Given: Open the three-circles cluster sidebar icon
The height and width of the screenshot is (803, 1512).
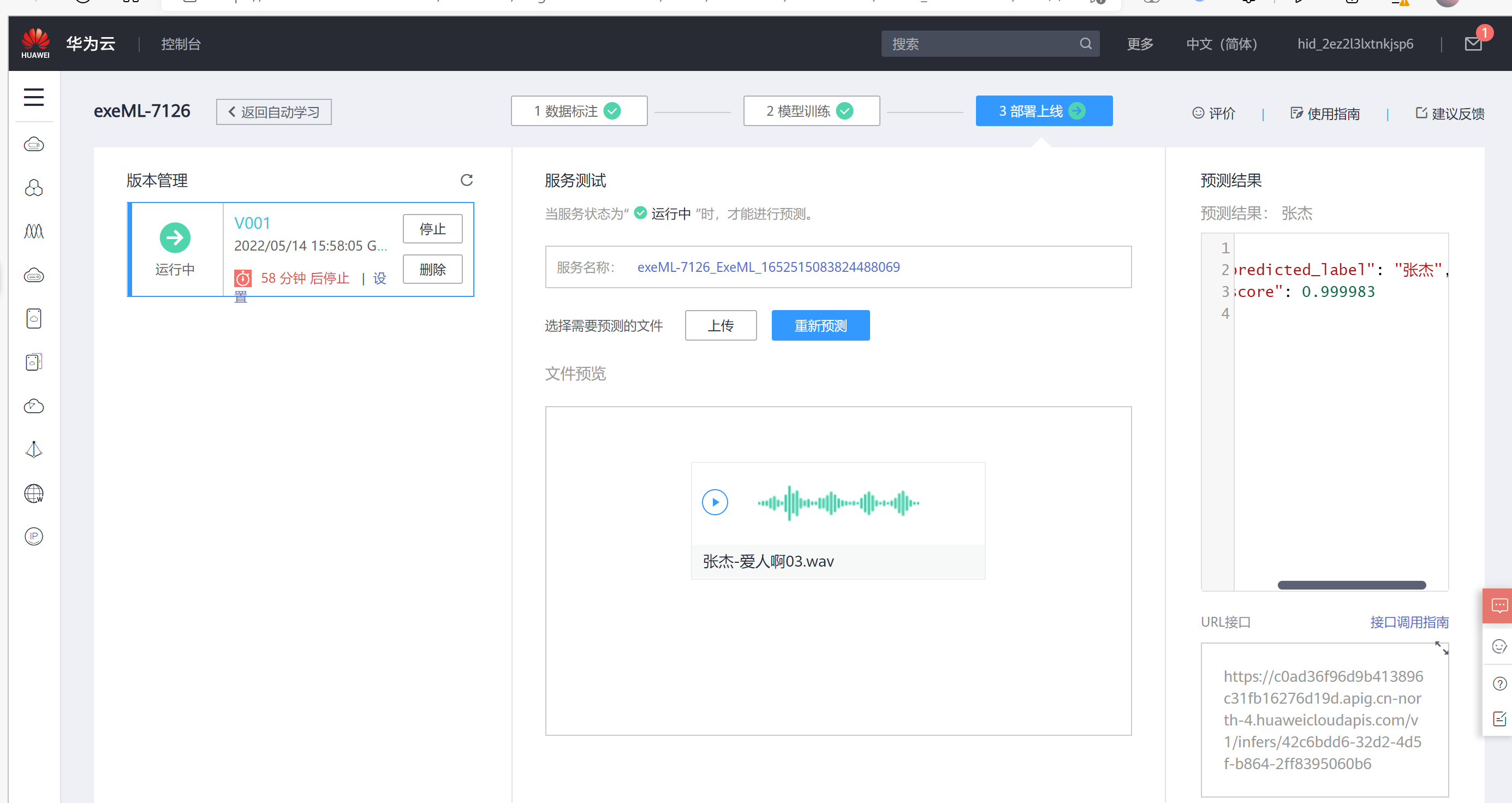Looking at the screenshot, I should coord(33,188).
